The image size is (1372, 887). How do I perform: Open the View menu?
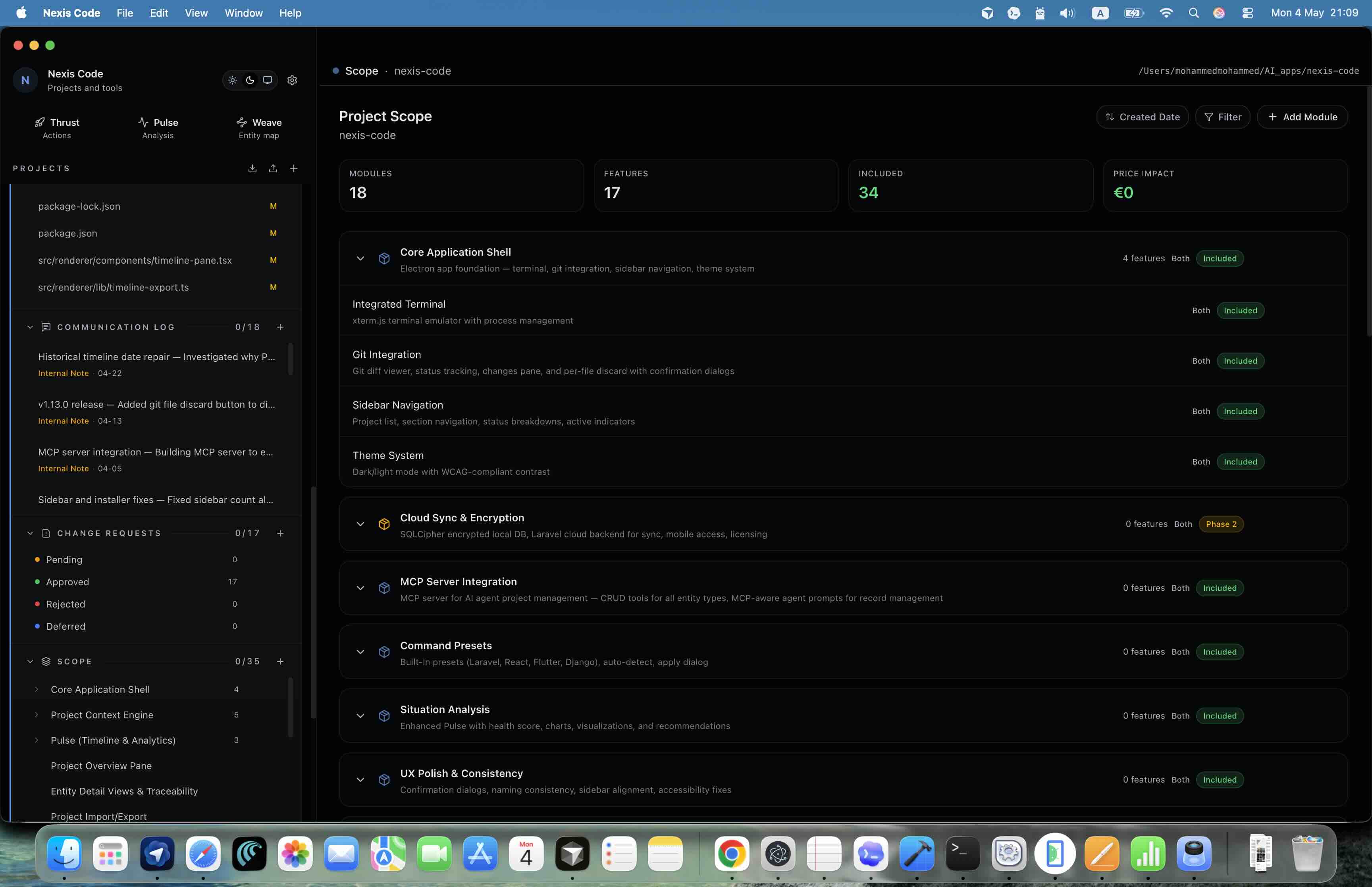point(197,13)
